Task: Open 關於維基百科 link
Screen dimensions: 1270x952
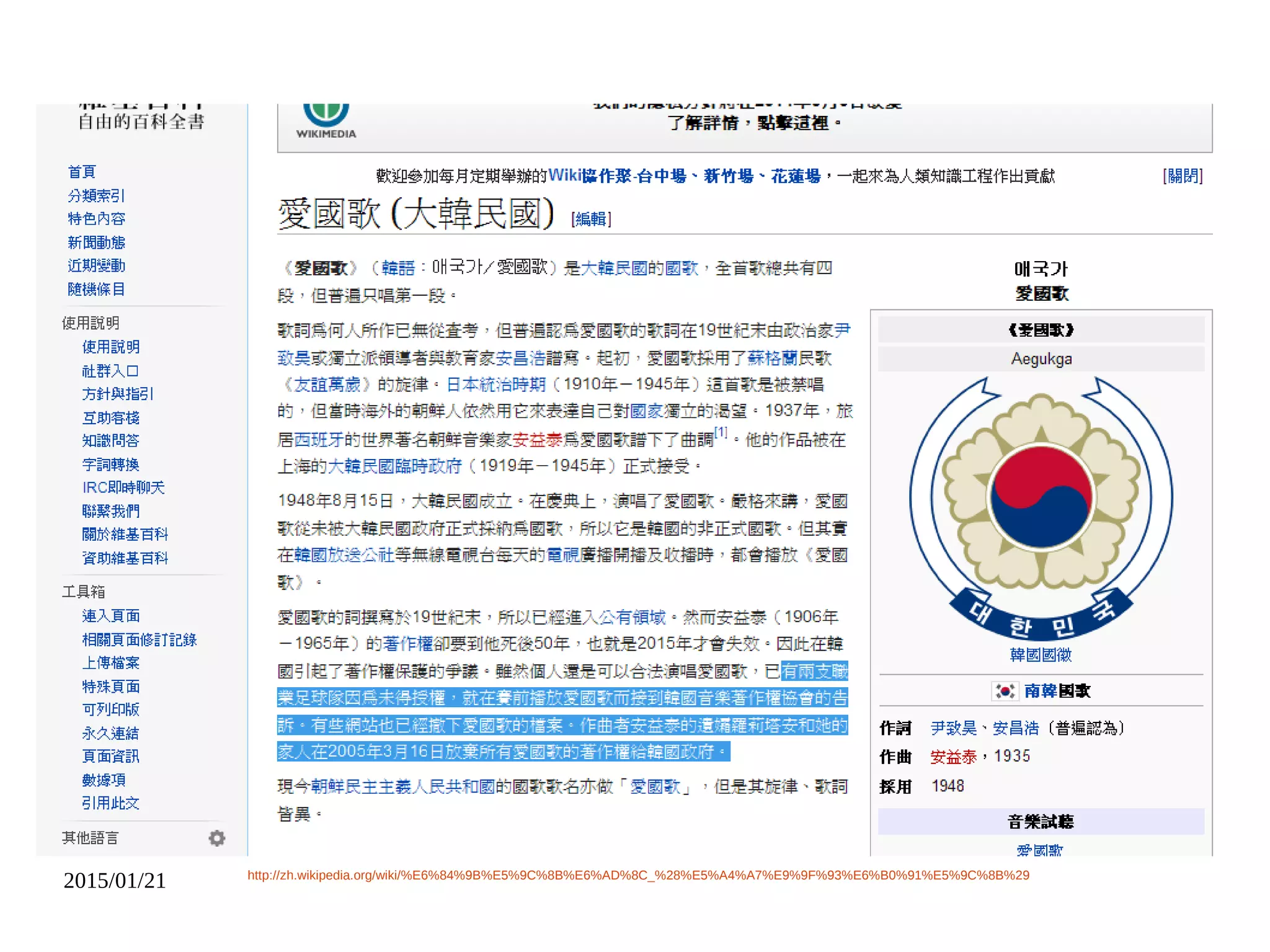Action: [125, 534]
